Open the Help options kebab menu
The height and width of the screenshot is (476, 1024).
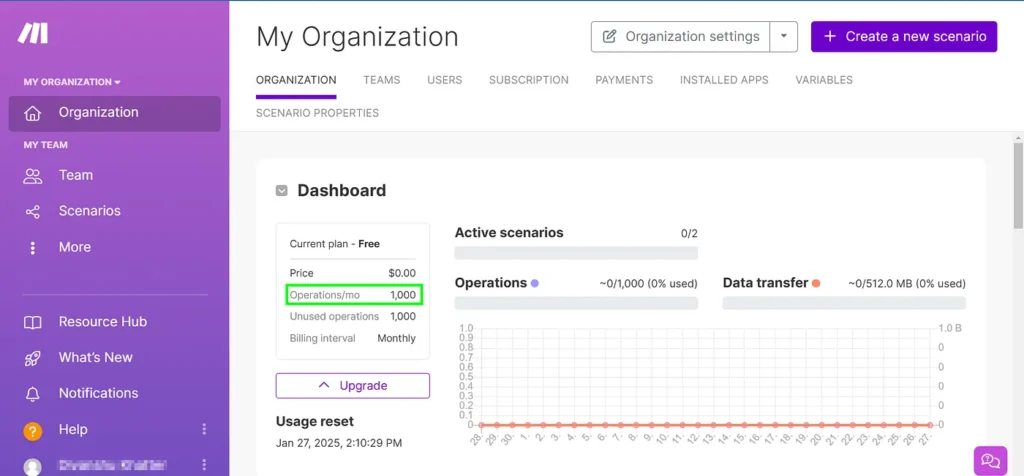click(204, 429)
